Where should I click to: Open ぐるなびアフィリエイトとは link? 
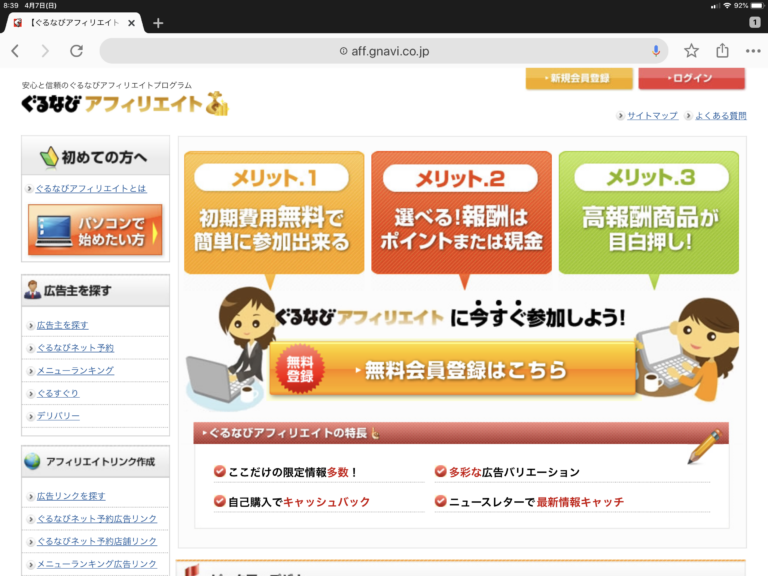coord(91,189)
